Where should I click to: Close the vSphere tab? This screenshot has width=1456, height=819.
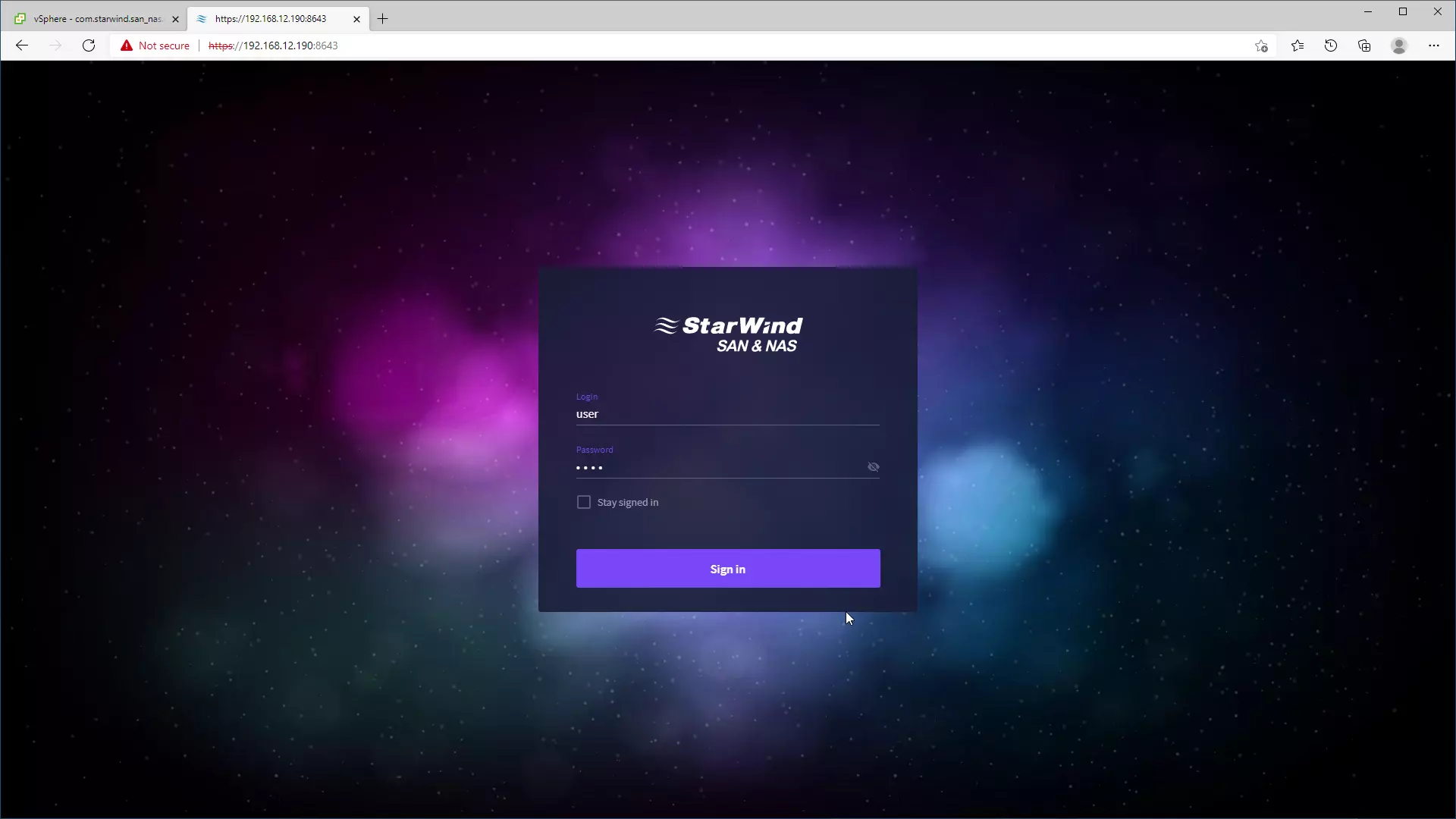pyautogui.click(x=175, y=19)
